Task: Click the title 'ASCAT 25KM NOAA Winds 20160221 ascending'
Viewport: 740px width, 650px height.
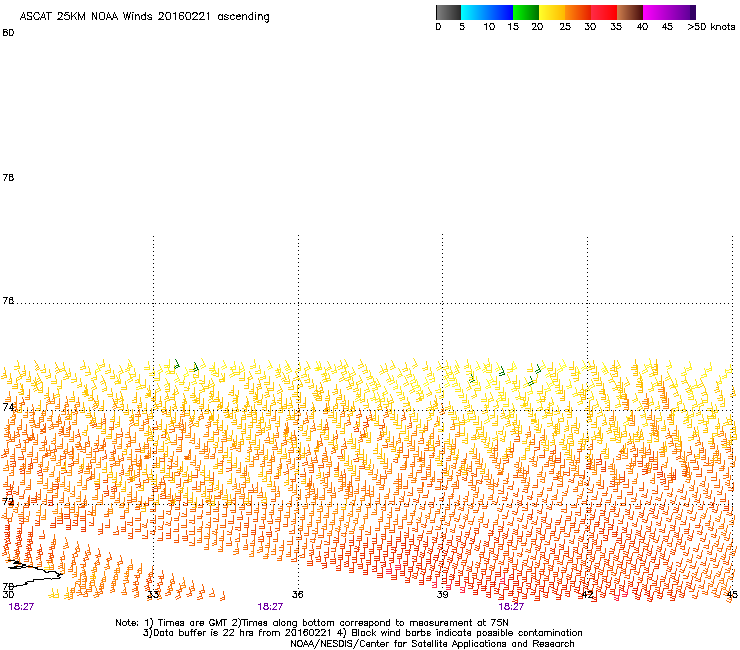Action: pyautogui.click(x=144, y=17)
